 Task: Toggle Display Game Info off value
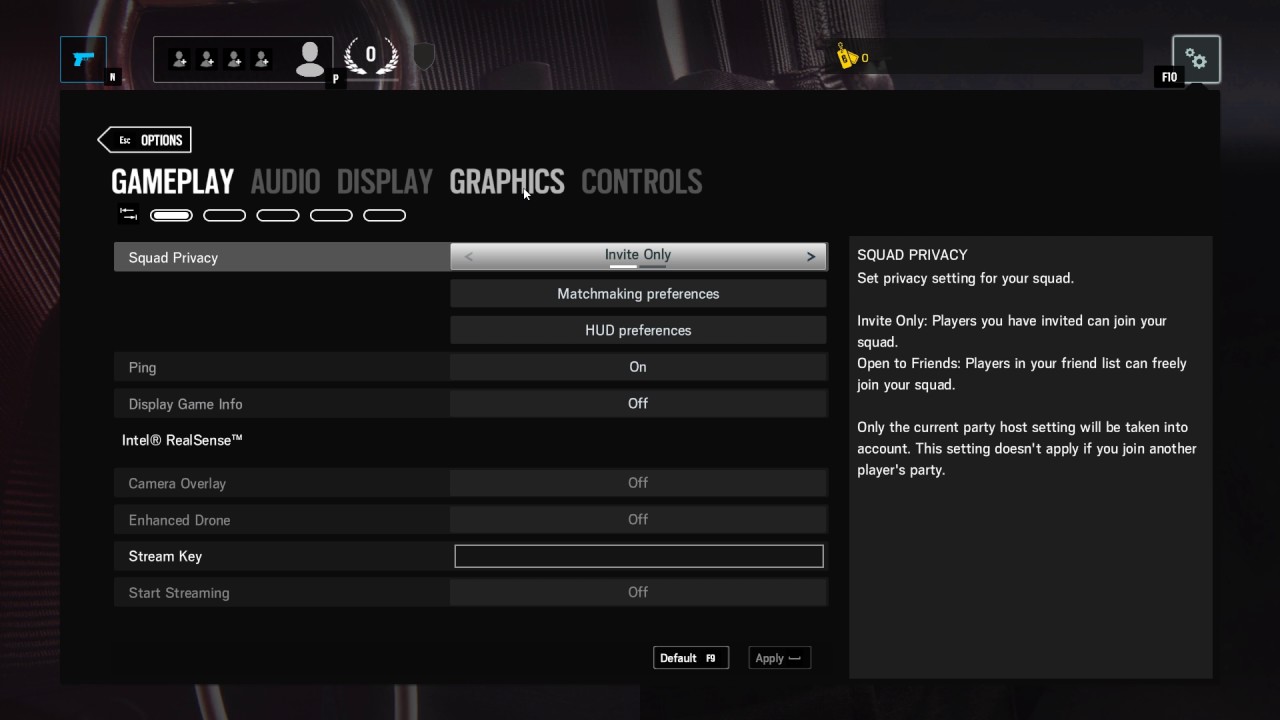(x=638, y=404)
